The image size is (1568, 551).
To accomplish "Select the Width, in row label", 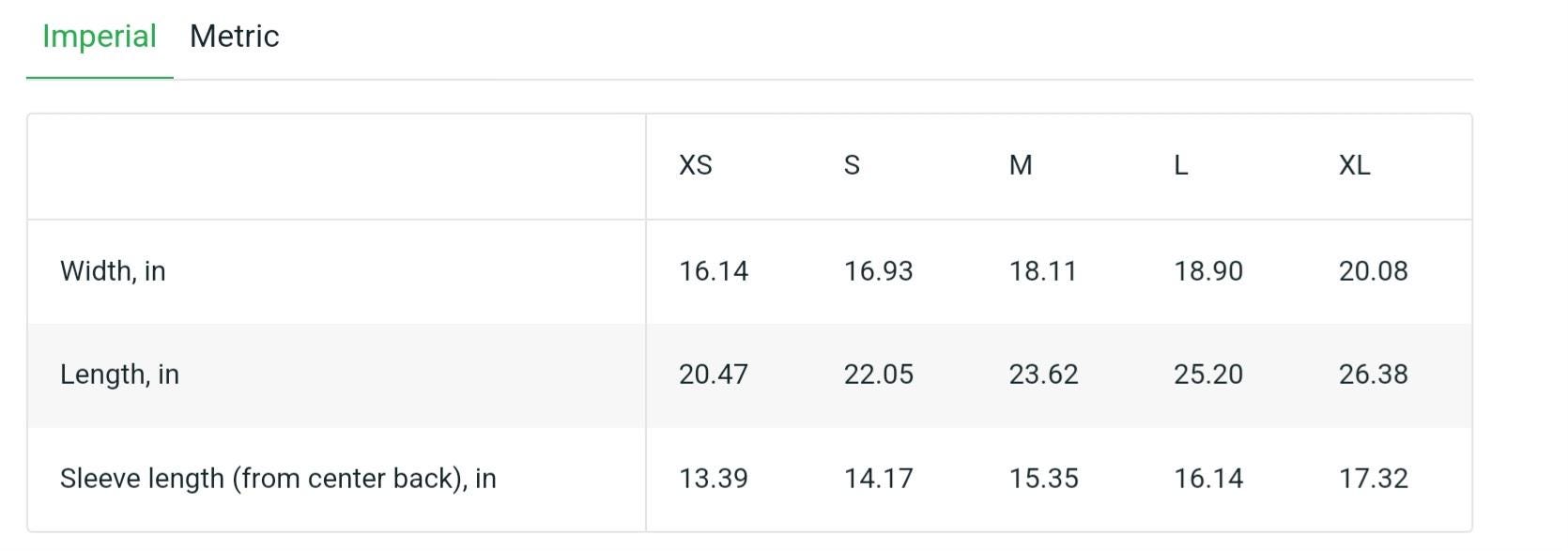I will (x=113, y=271).
